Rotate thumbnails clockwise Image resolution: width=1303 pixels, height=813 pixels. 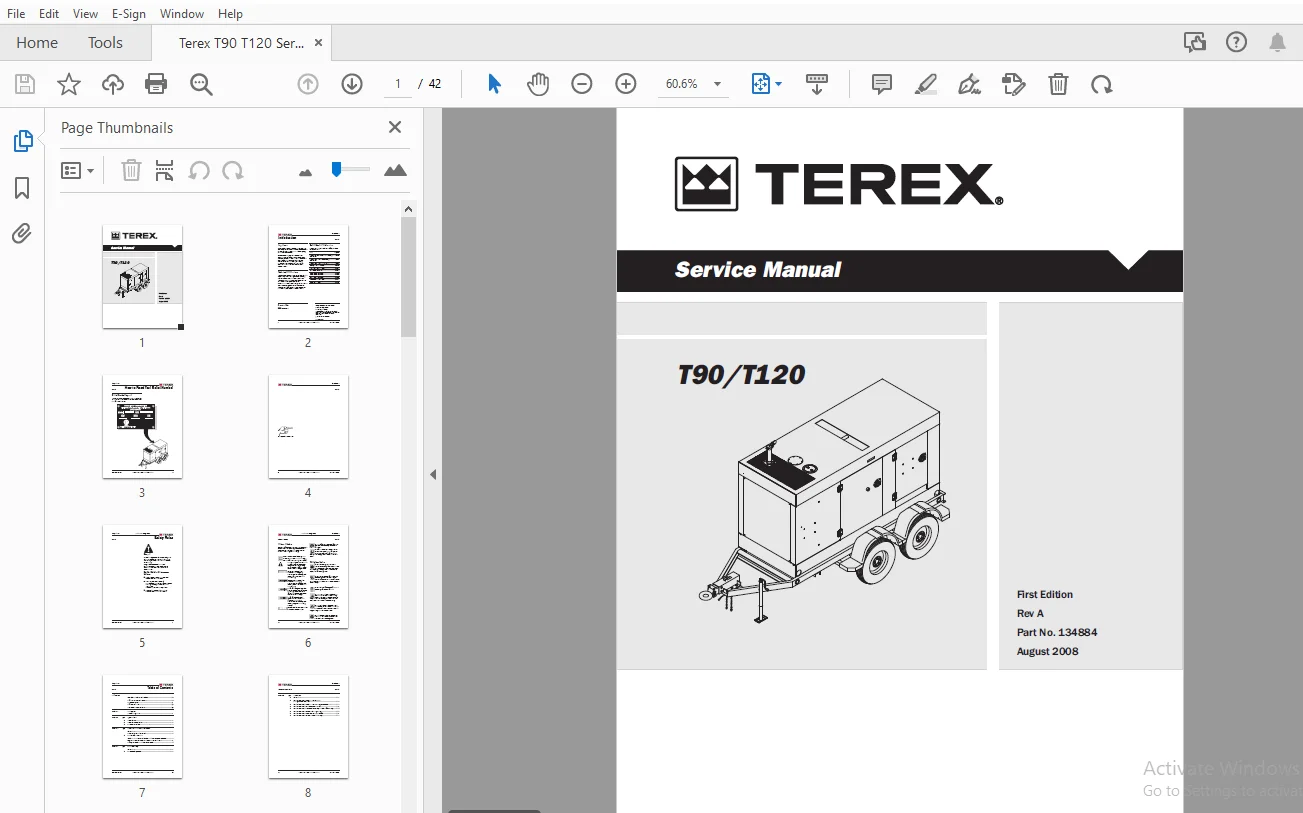(x=233, y=171)
